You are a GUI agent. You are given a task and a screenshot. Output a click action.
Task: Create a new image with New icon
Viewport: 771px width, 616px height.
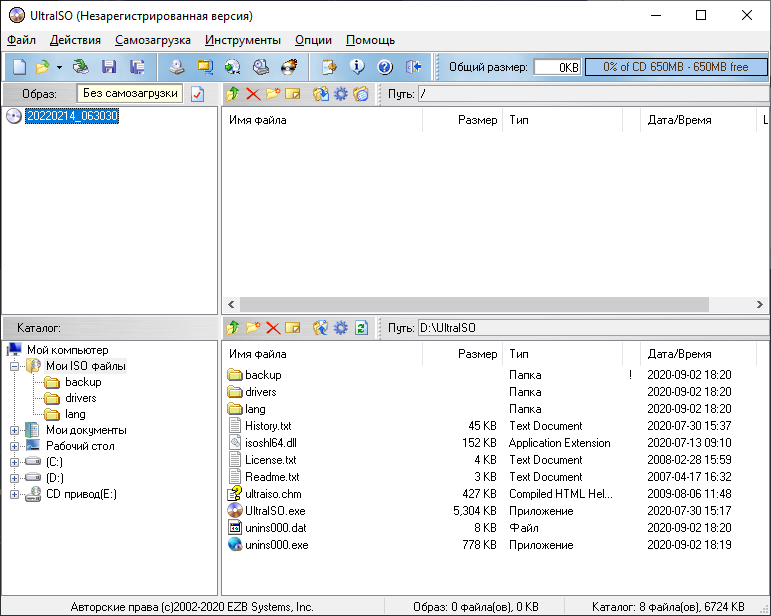pyautogui.click(x=19, y=67)
